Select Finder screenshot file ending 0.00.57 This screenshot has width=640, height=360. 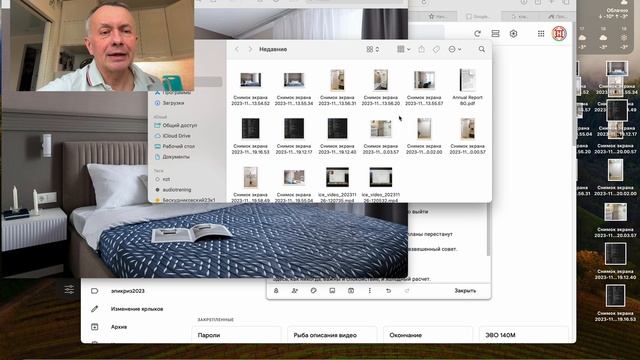467,136
